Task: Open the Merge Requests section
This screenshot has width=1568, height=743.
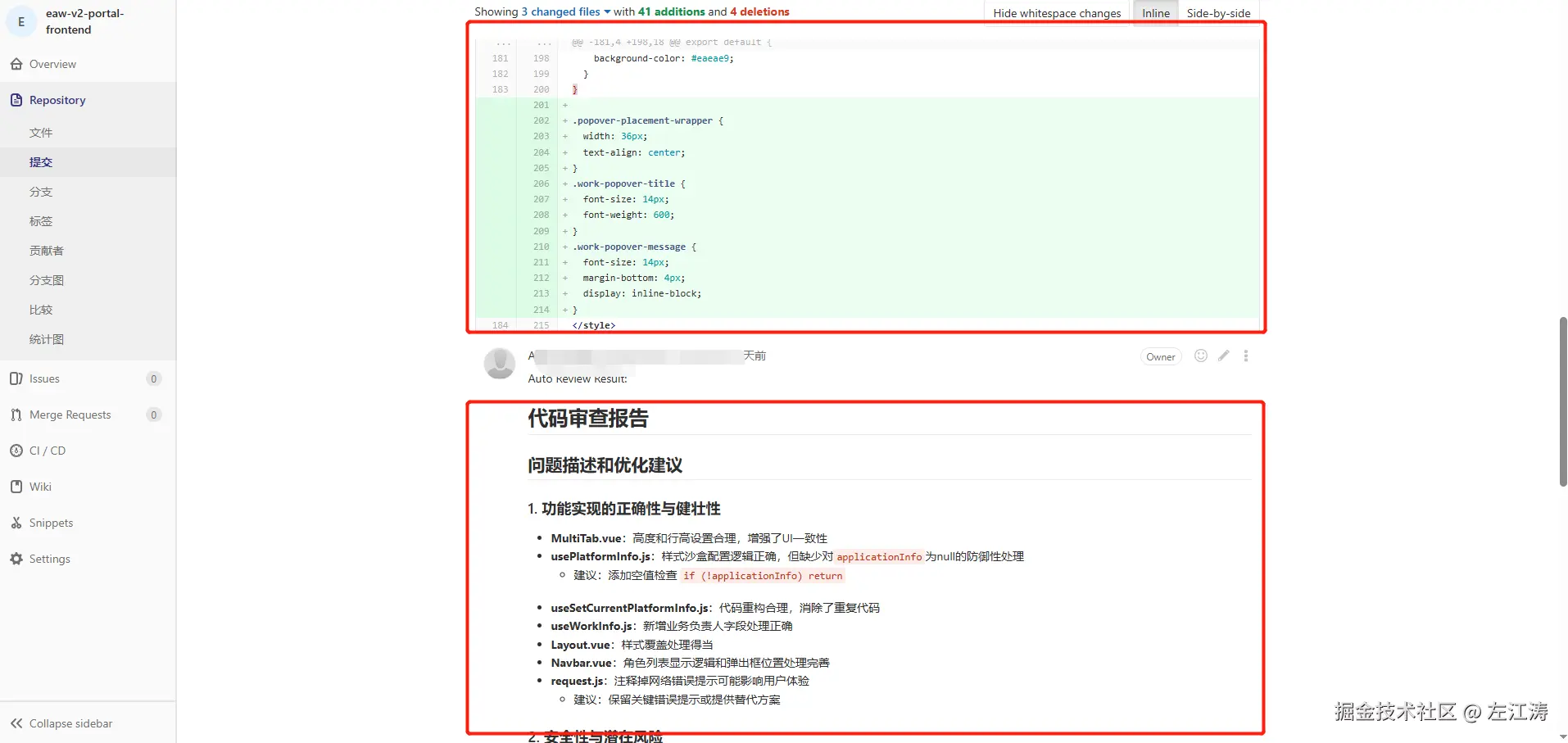Action: [x=70, y=414]
